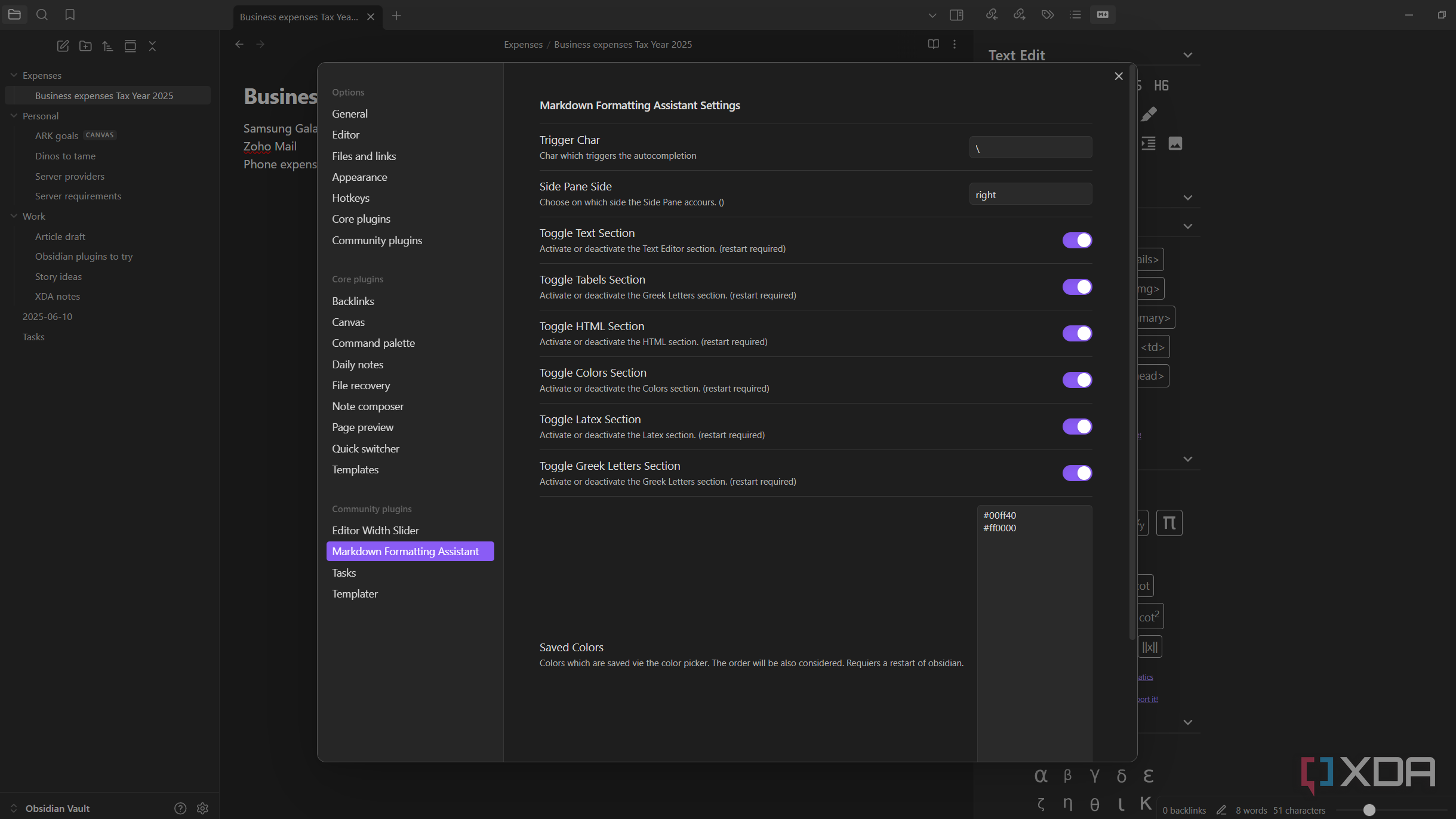
Task: Insert the pi symbol button
Action: (x=1169, y=523)
